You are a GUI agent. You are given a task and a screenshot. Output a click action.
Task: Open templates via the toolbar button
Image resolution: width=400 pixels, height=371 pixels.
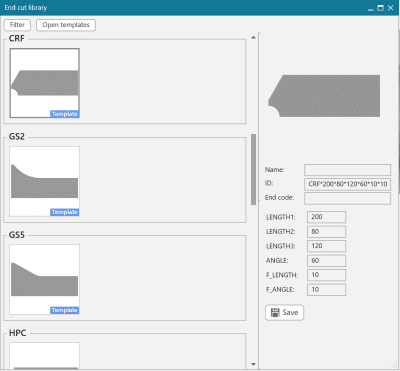pyautogui.click(x=66, y=25)
